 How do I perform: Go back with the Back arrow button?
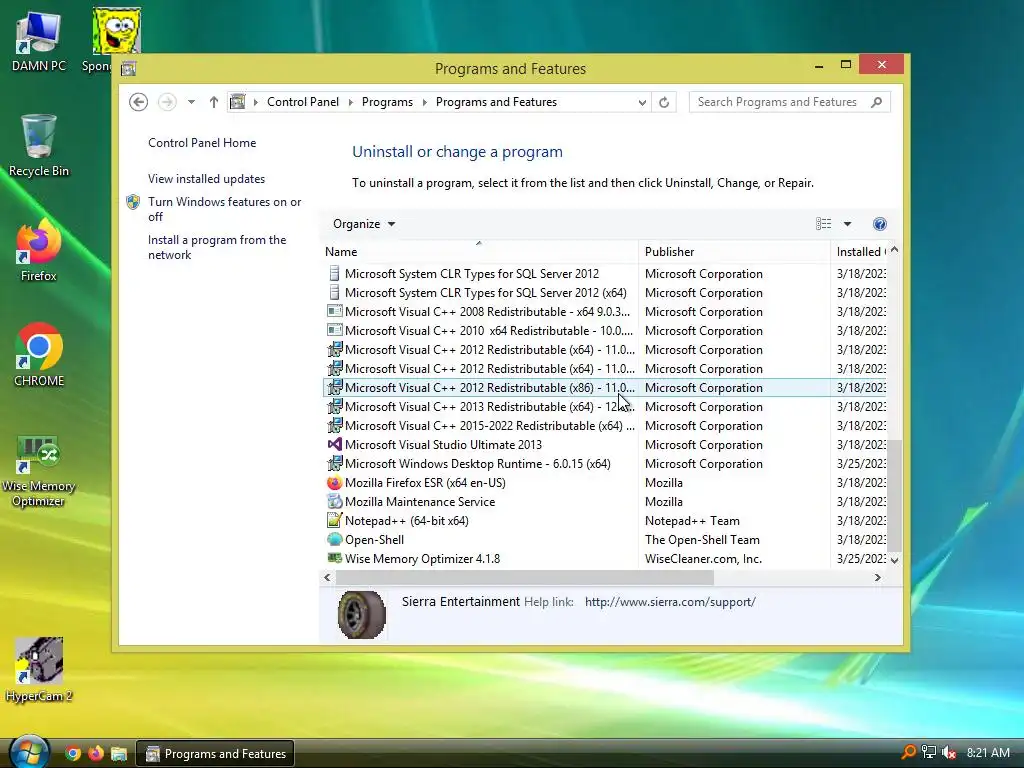(138, 102)
